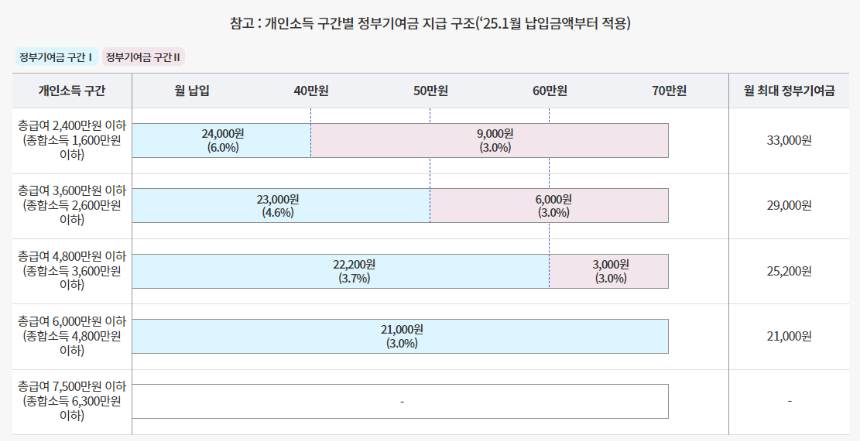This screenshot has height=441, width=860.
Task: Select row label '총급여 6,000만원 이하'
Action: point(72,321)
